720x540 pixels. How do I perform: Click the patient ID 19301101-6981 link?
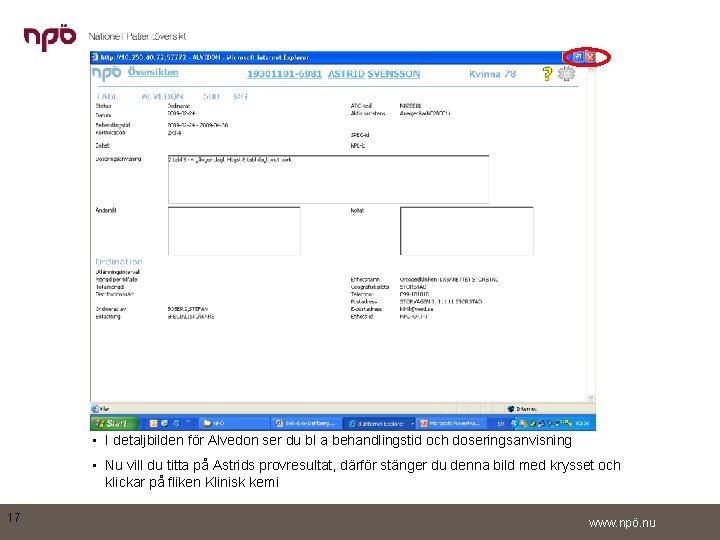coord(284,74)
